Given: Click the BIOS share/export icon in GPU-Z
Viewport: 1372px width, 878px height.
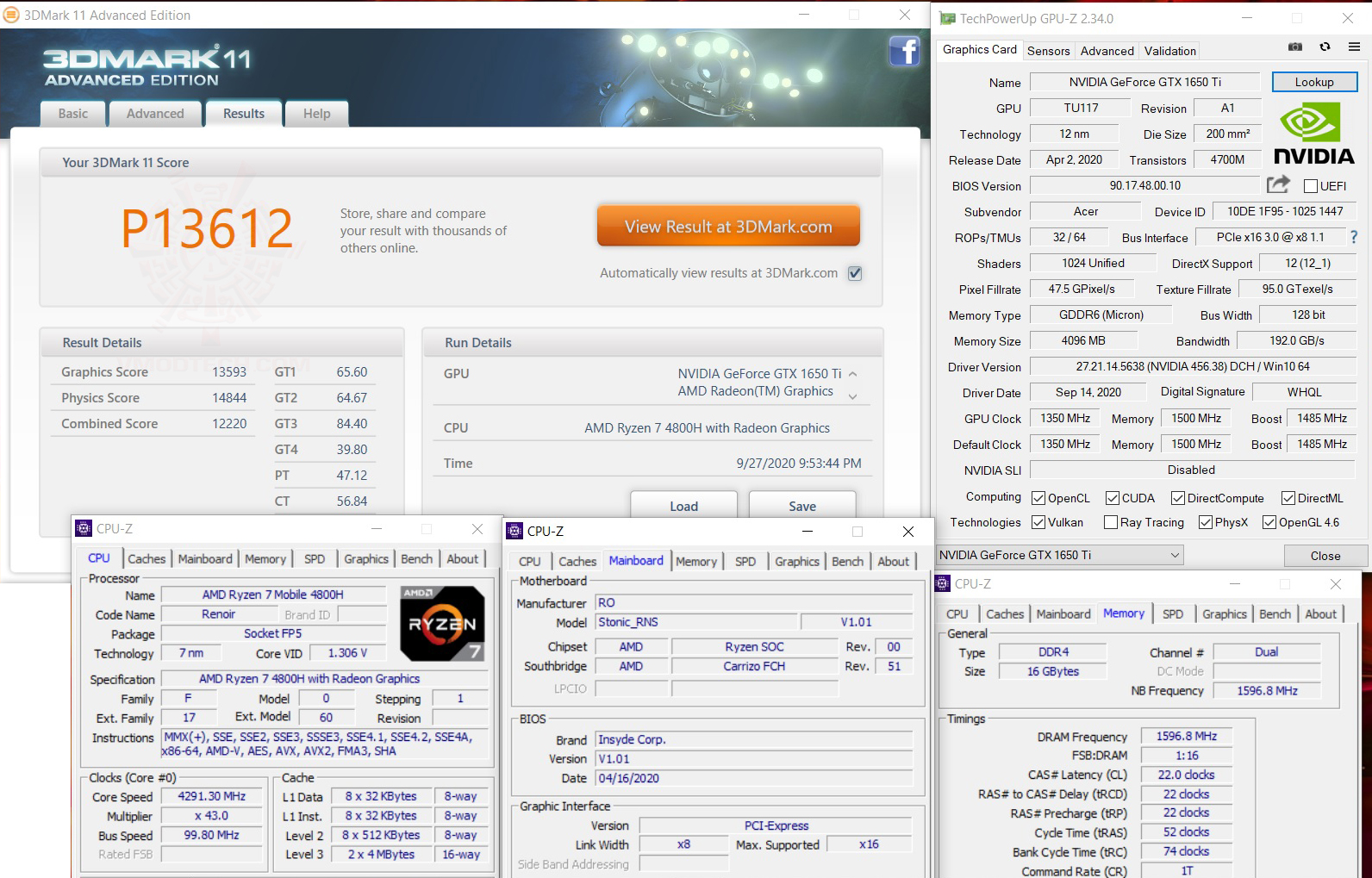Looking at the screenshot, I should coord(1278,184).
